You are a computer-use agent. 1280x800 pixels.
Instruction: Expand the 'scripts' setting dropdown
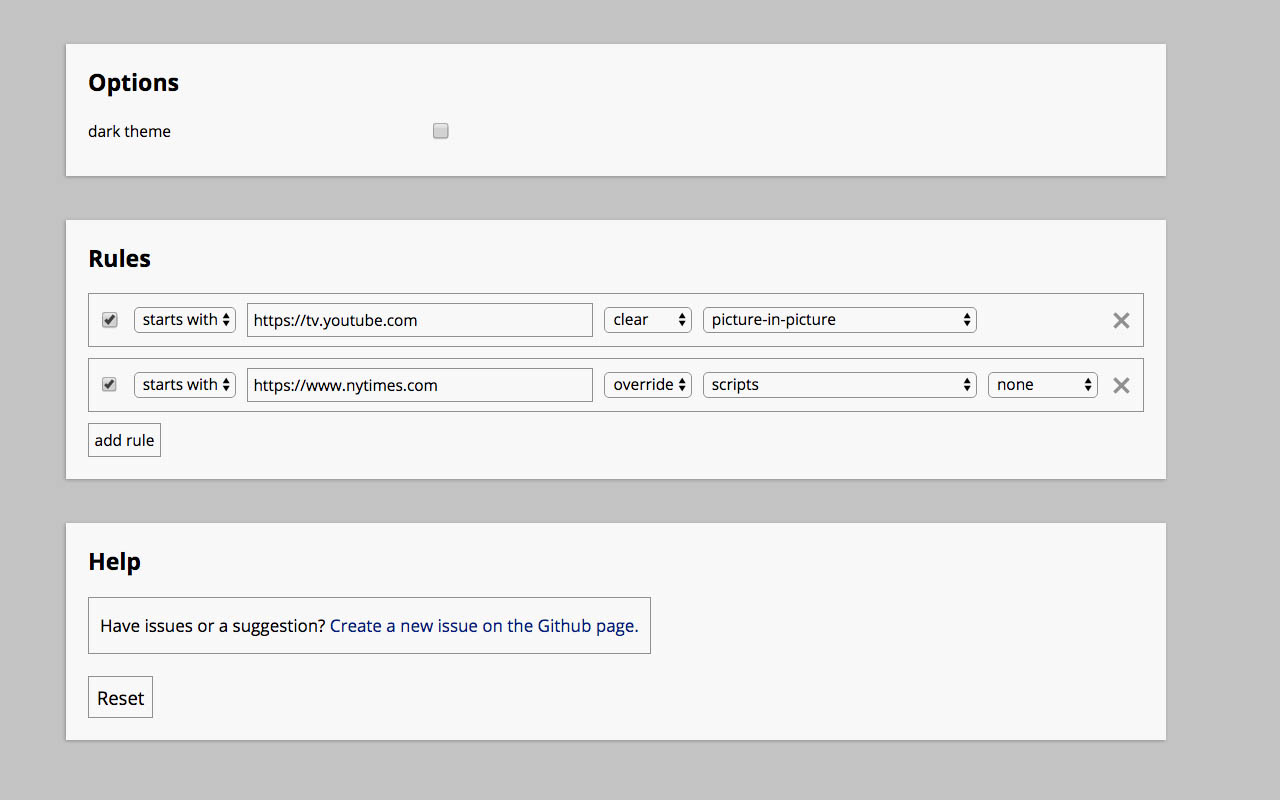point(840,385)
